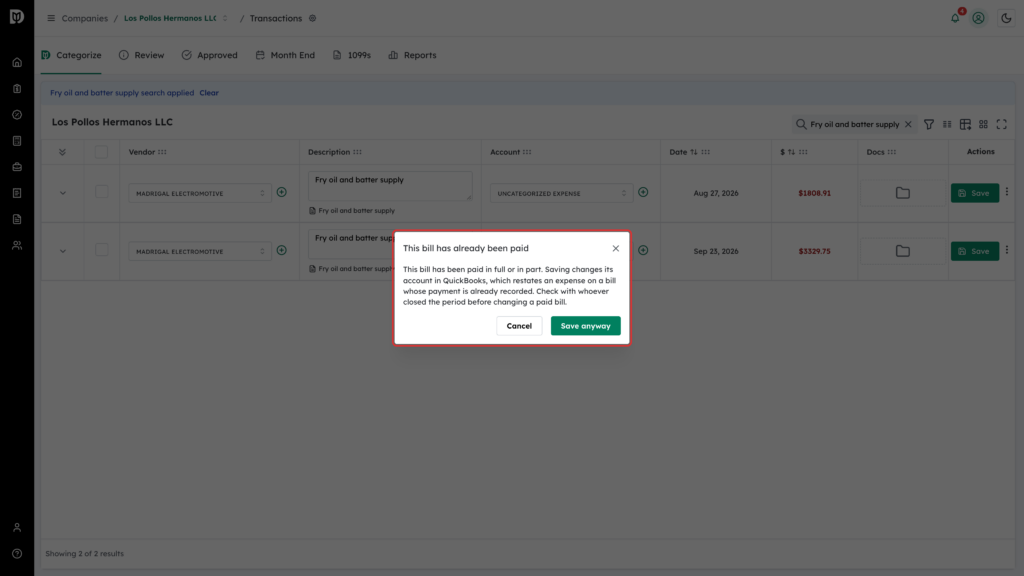Image resolution: width=1024 pixels, height=576 pixels.
Task: Enter fullscreen table view icon
Action: [1001, 124]
